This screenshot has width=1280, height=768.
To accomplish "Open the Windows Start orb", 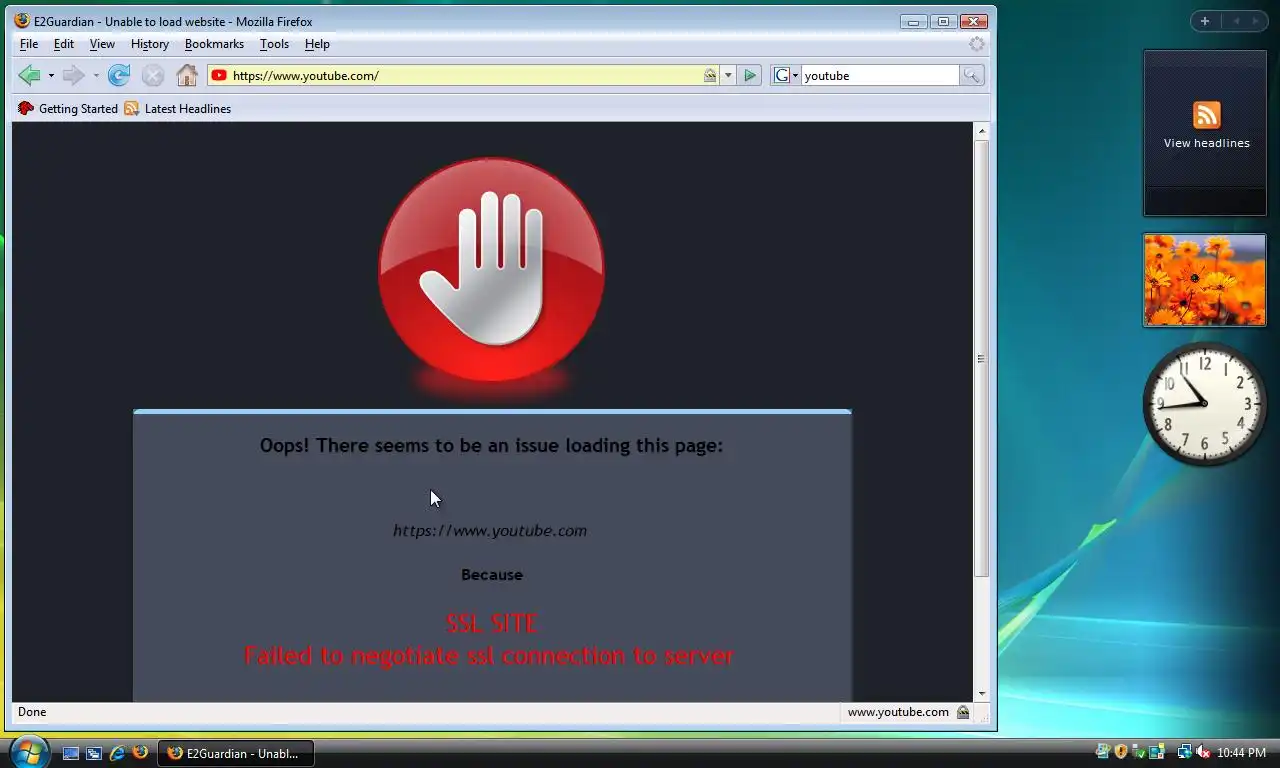I will (28, 750).
